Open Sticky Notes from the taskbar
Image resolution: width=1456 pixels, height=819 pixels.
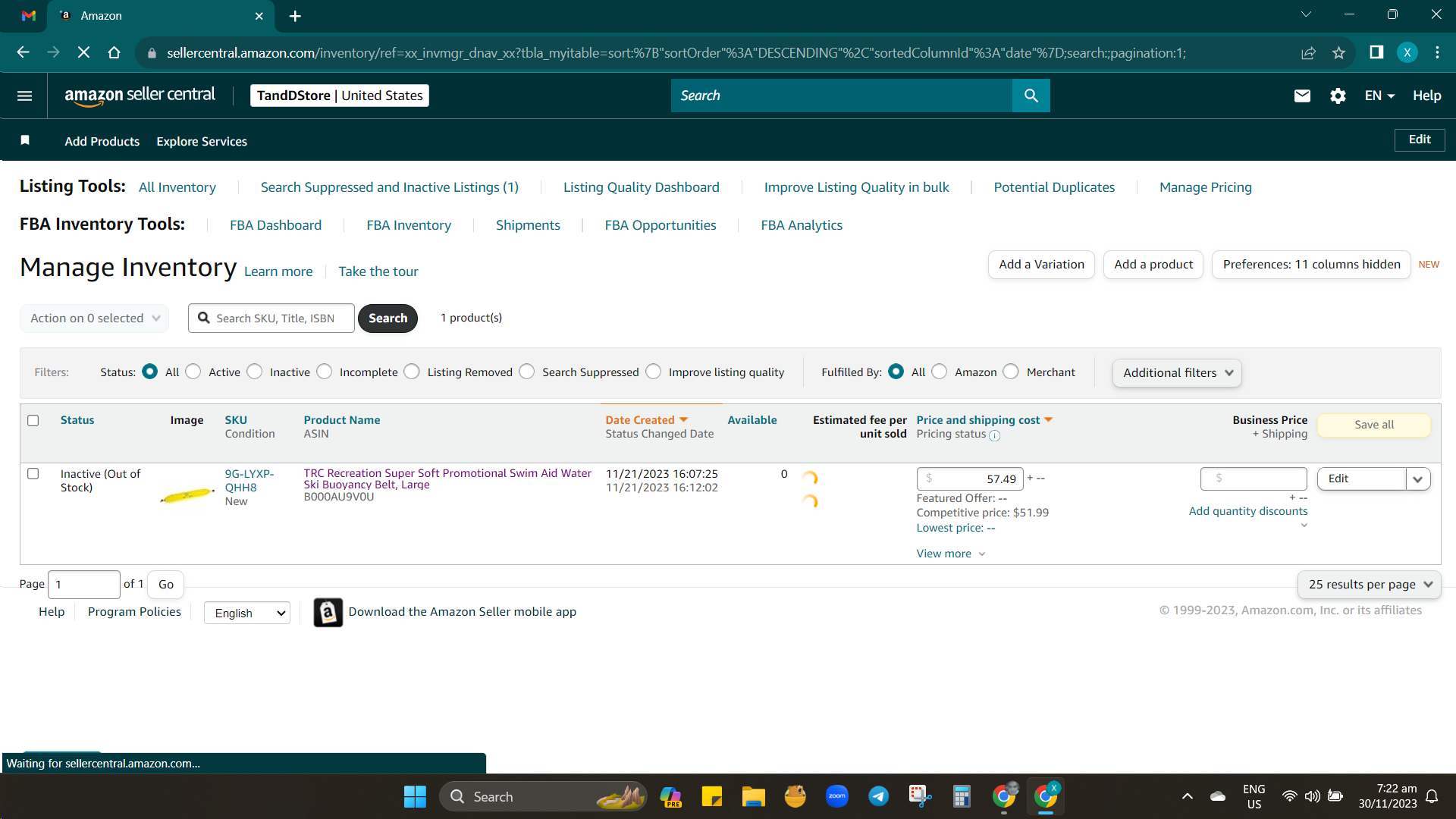pyautogui.click(x=711, y=796)
